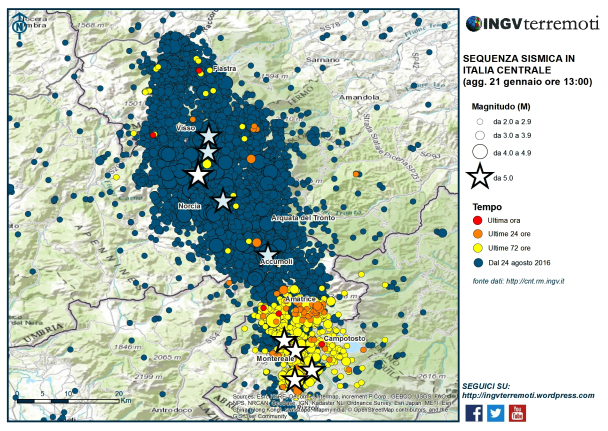
Task: Click the SEQUENZA SISMICA IN ITALIA CENTRALE heading
Action: coord(519,64)
